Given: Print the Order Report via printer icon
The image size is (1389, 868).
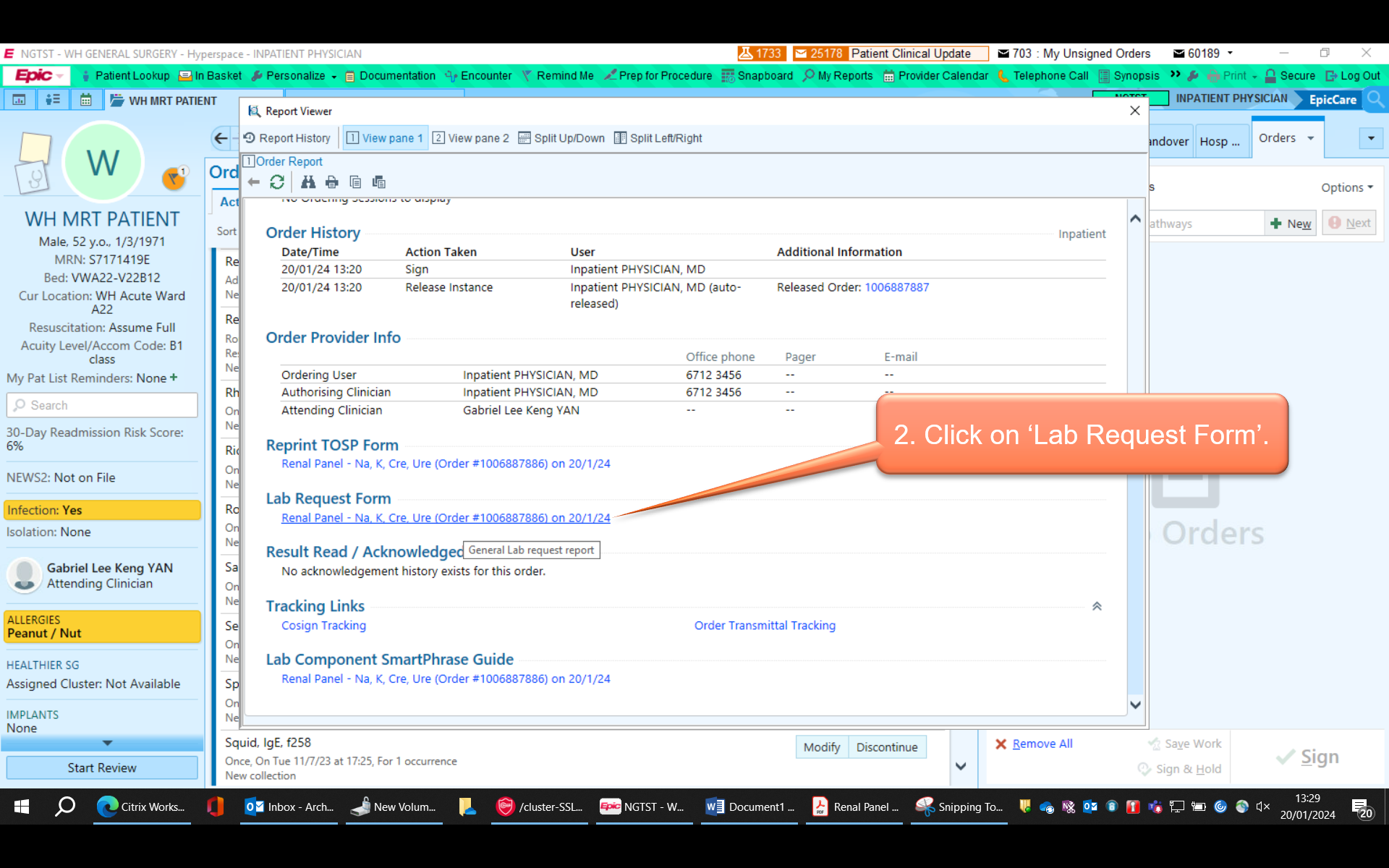Looking at the screenshot, I should tap(332, 182).
